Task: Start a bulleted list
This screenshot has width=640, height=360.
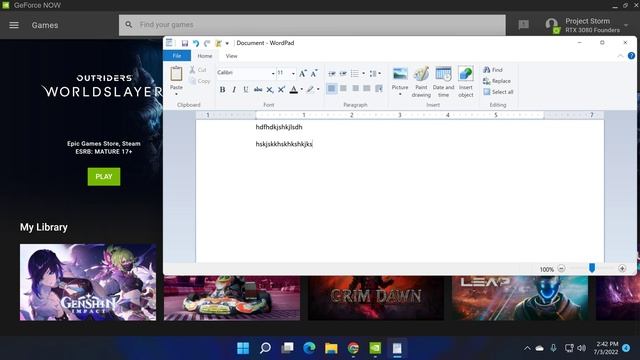Action: click(x=355, y=73)
